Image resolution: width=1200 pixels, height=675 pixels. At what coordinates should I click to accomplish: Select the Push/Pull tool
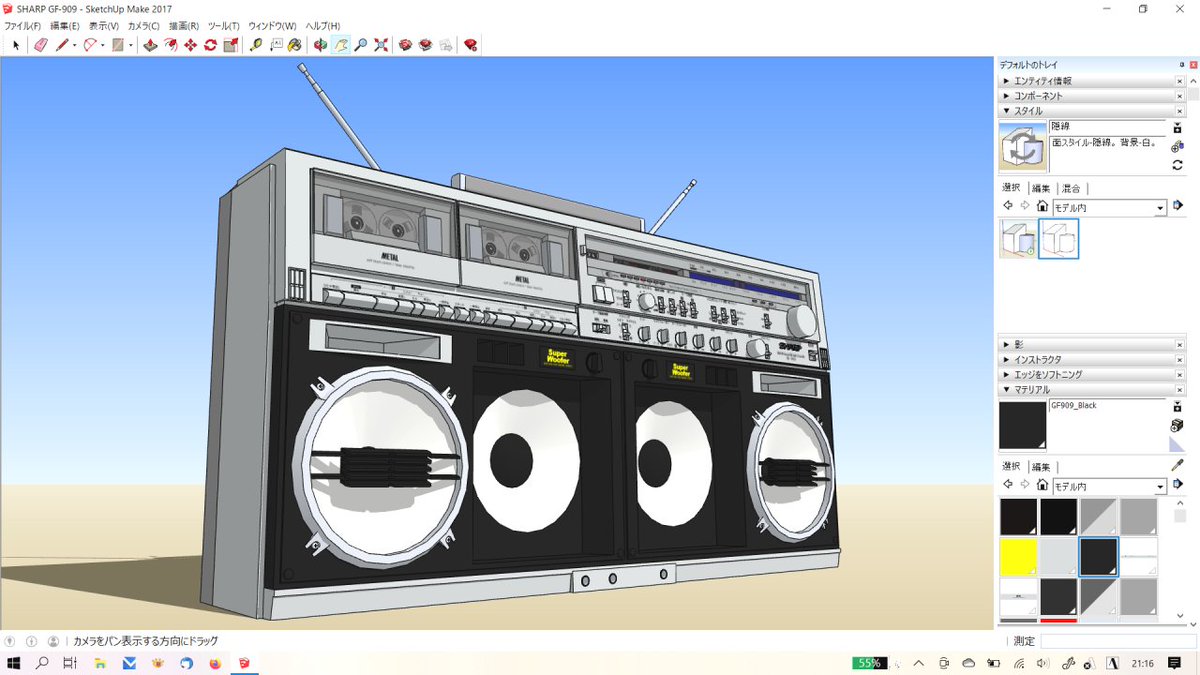(150, 45)
